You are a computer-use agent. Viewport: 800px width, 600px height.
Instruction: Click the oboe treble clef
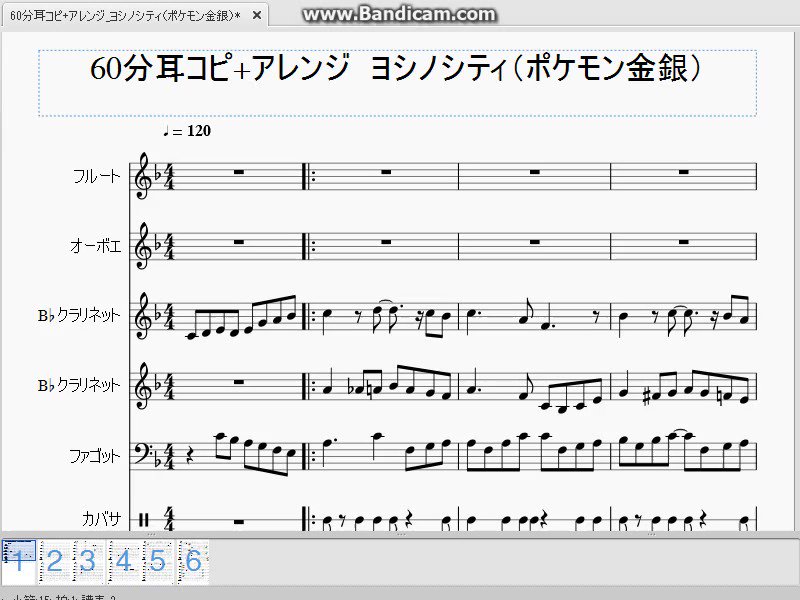(142, 246)
